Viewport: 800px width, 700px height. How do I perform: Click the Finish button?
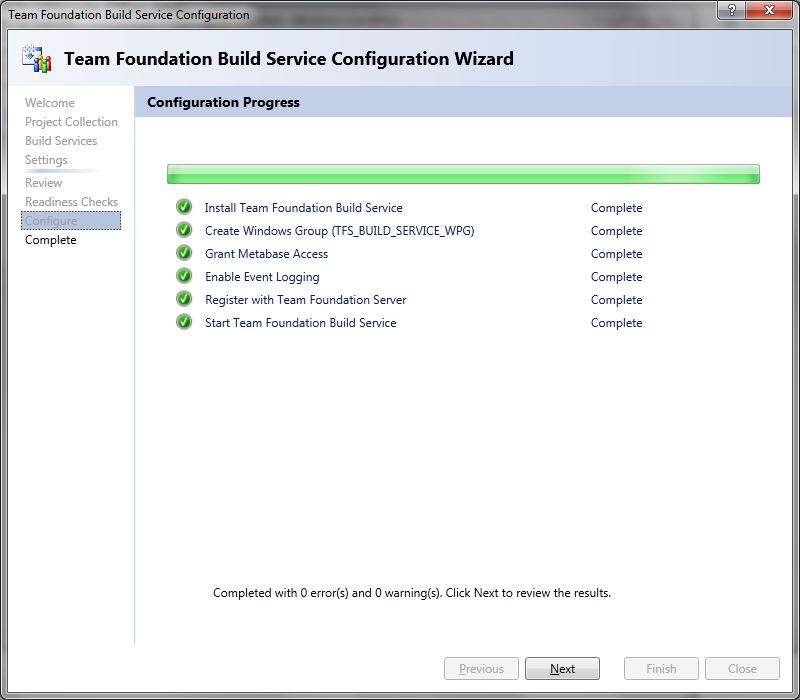click(x=661, y=668)
